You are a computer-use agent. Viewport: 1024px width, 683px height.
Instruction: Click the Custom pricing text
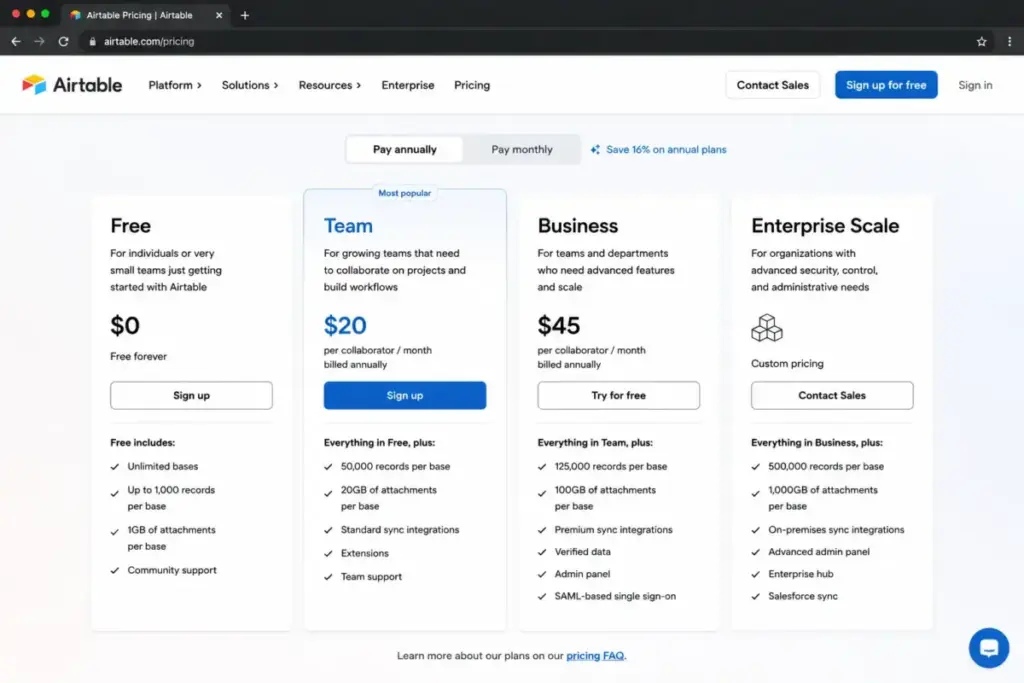tap(787, 364)
